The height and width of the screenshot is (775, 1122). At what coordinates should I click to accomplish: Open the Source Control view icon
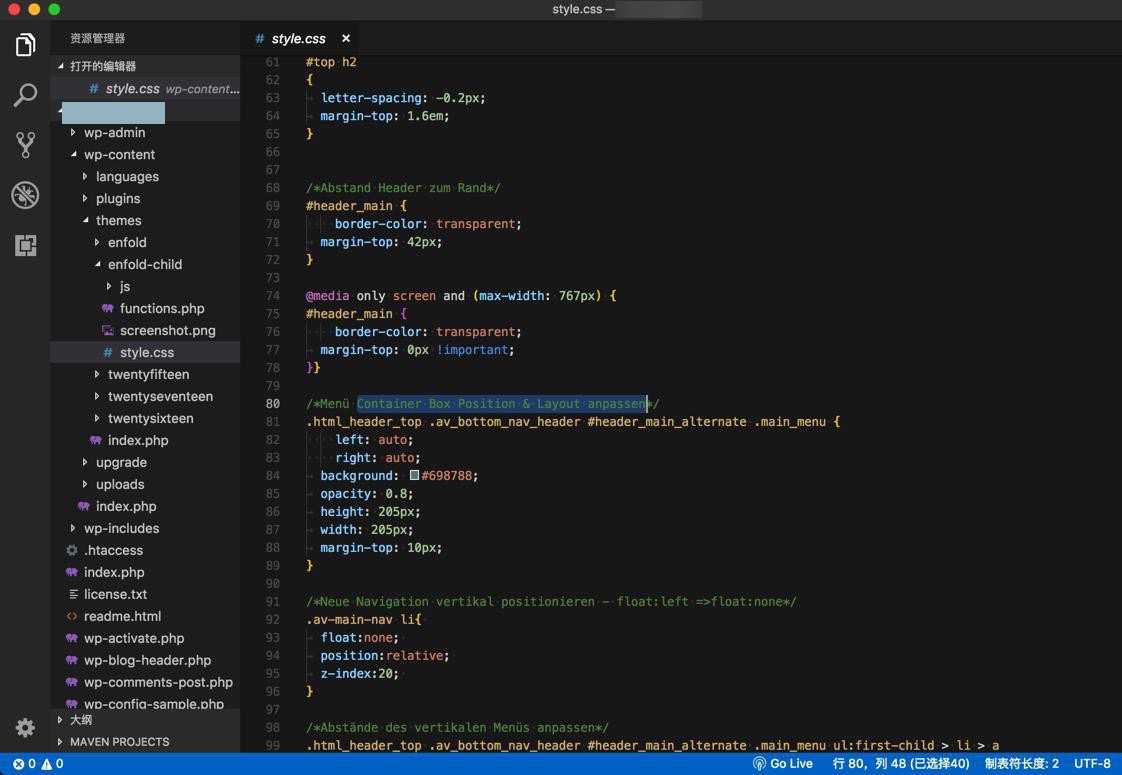(x=25, y=145)
